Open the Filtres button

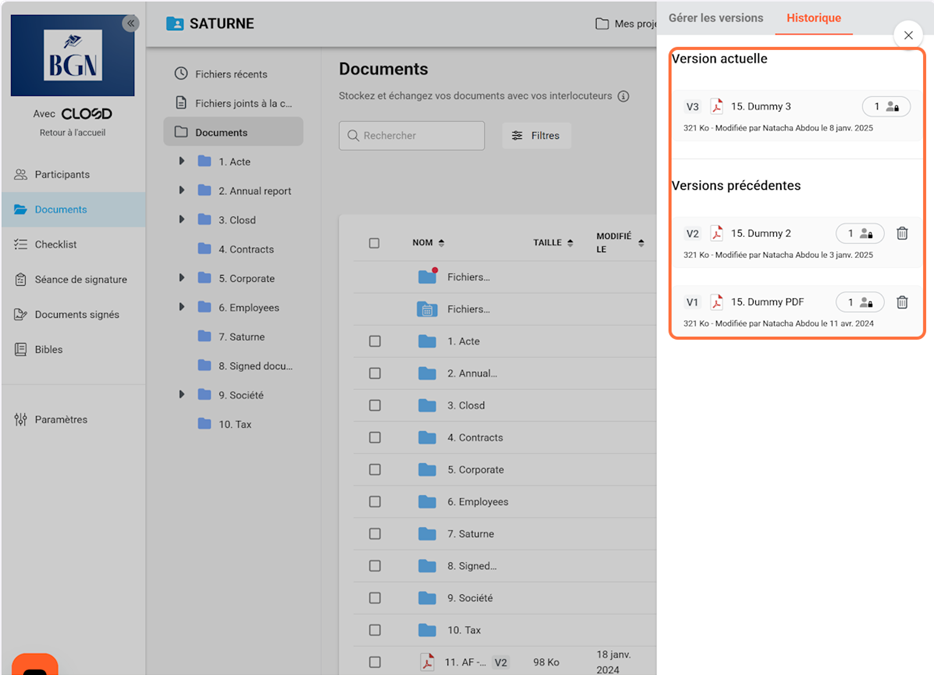(x=536, y=136)
